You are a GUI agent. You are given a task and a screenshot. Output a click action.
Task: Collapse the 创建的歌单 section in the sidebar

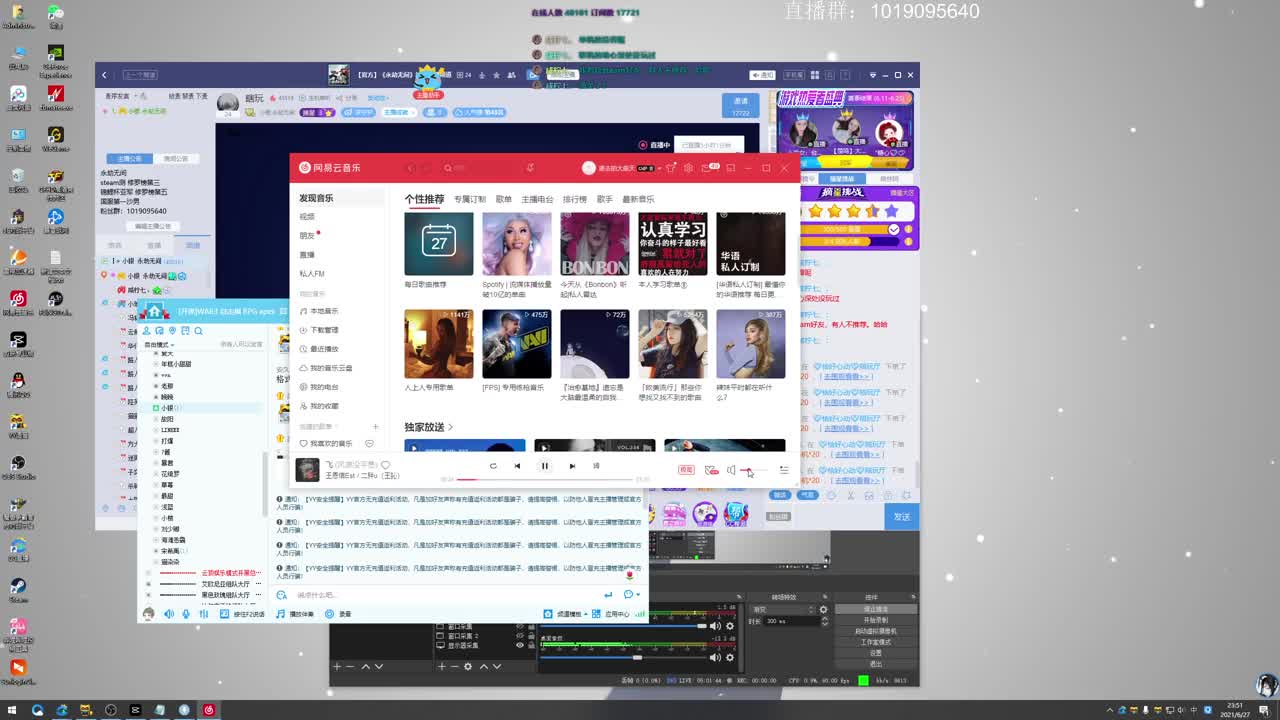click(320, 427)
